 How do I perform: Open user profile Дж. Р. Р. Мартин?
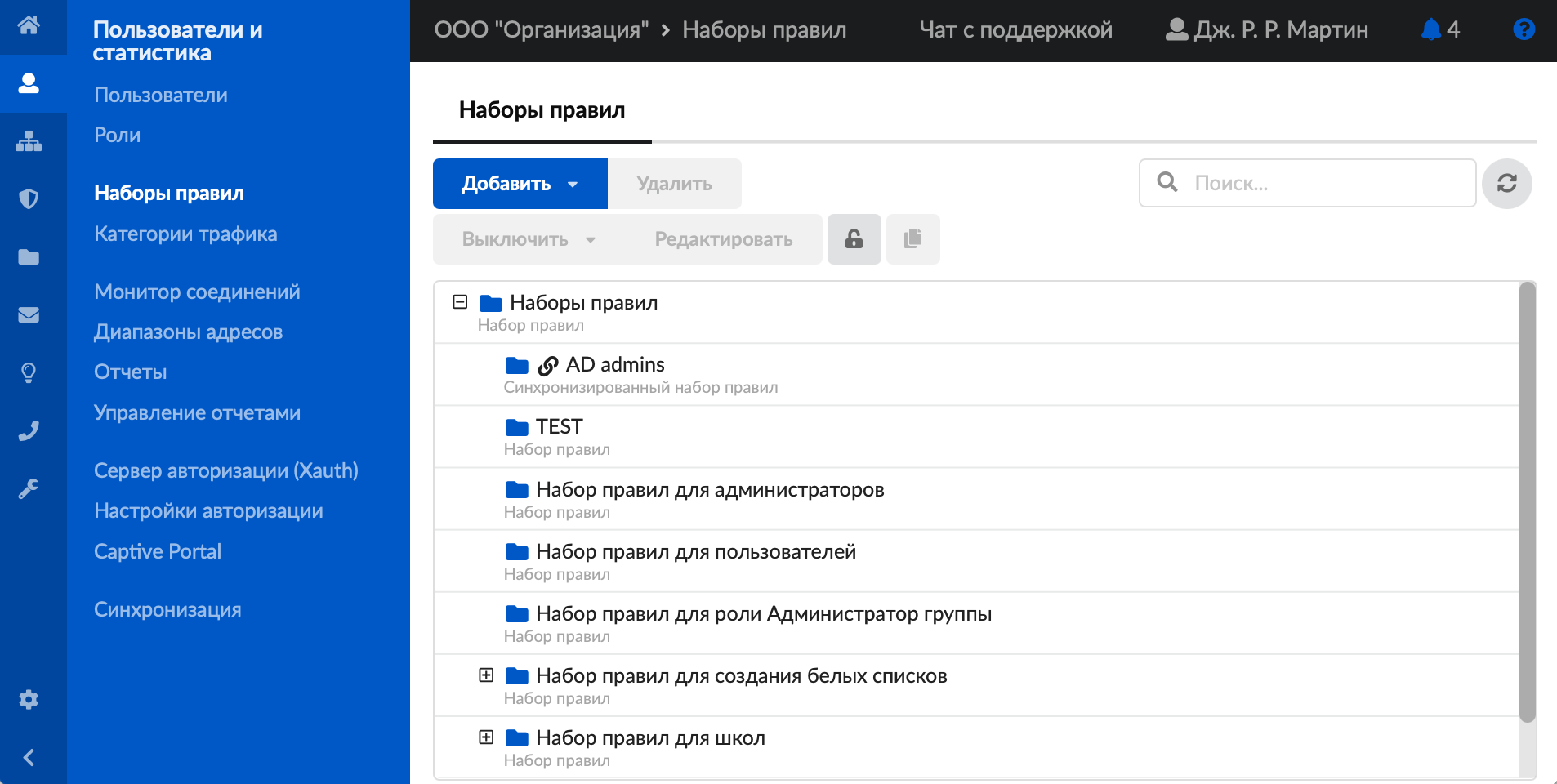click(x=1266, y=30)
